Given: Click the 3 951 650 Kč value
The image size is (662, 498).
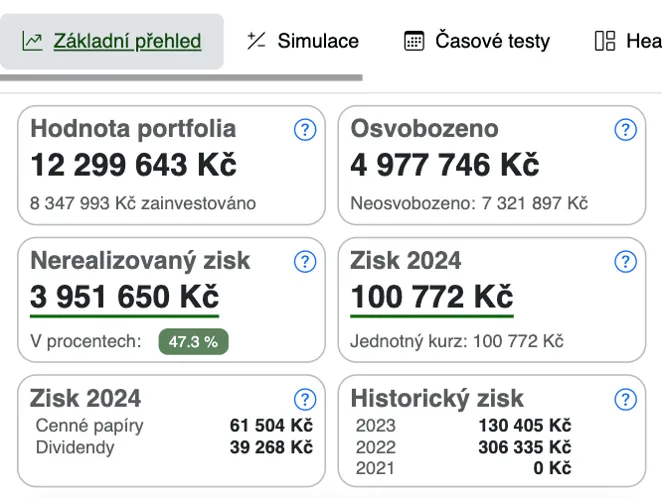Looking at the screenshot, I should 125,296.
